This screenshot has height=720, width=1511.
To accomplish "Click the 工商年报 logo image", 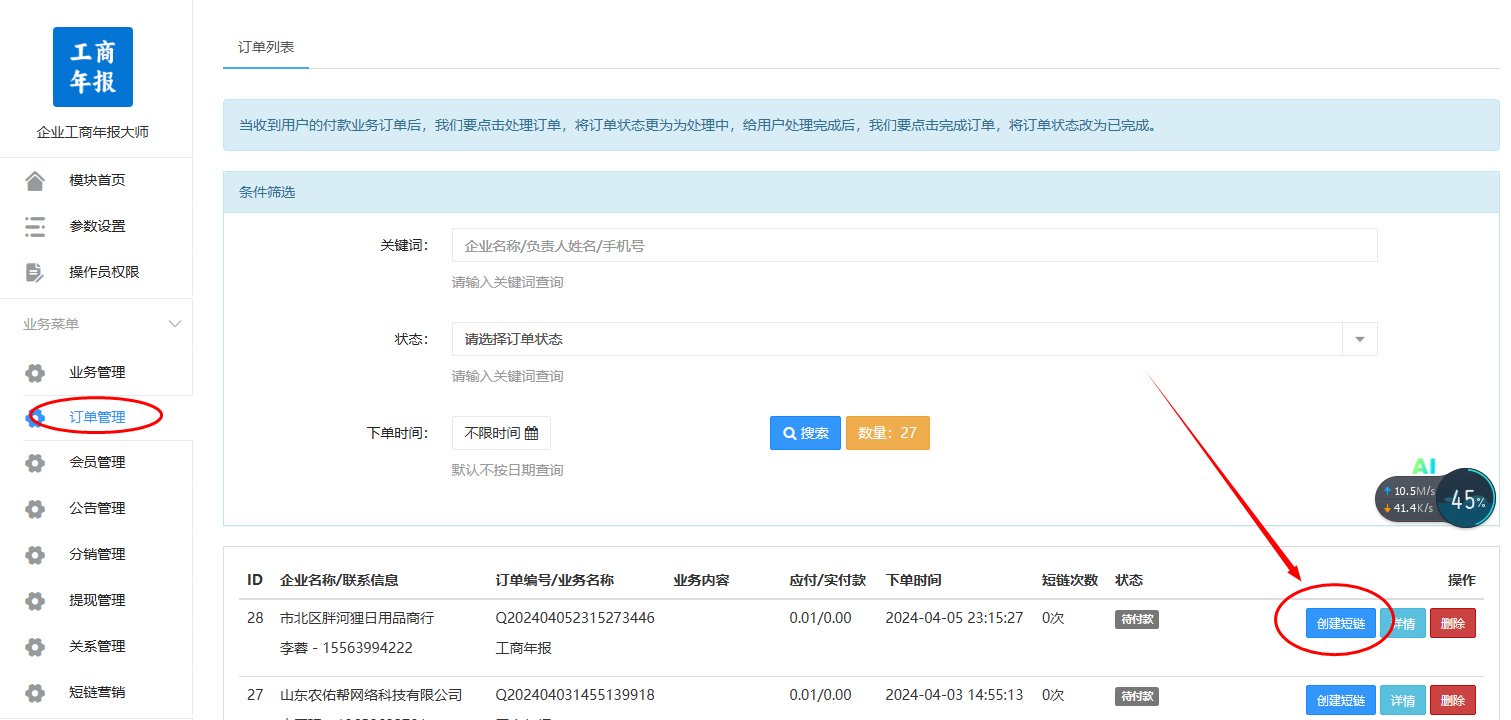I will (x=92, y=67).
